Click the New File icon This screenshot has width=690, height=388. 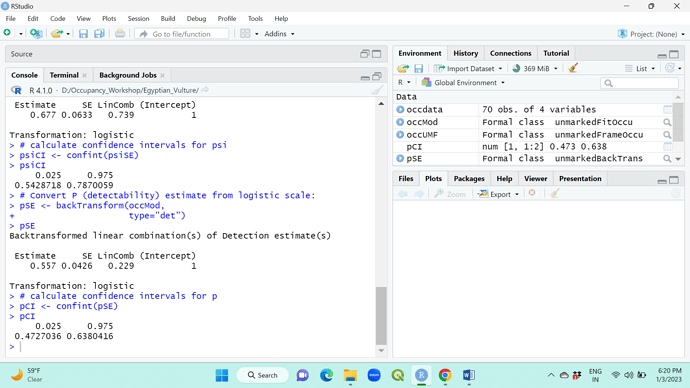coord(7,33)
